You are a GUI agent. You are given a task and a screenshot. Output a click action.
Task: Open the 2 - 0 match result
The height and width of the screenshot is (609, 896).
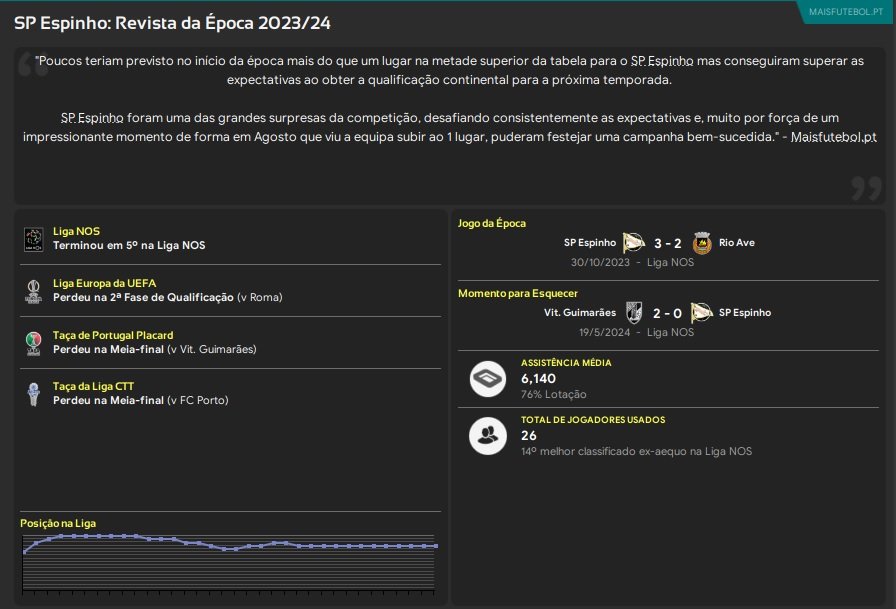(667, 313)
